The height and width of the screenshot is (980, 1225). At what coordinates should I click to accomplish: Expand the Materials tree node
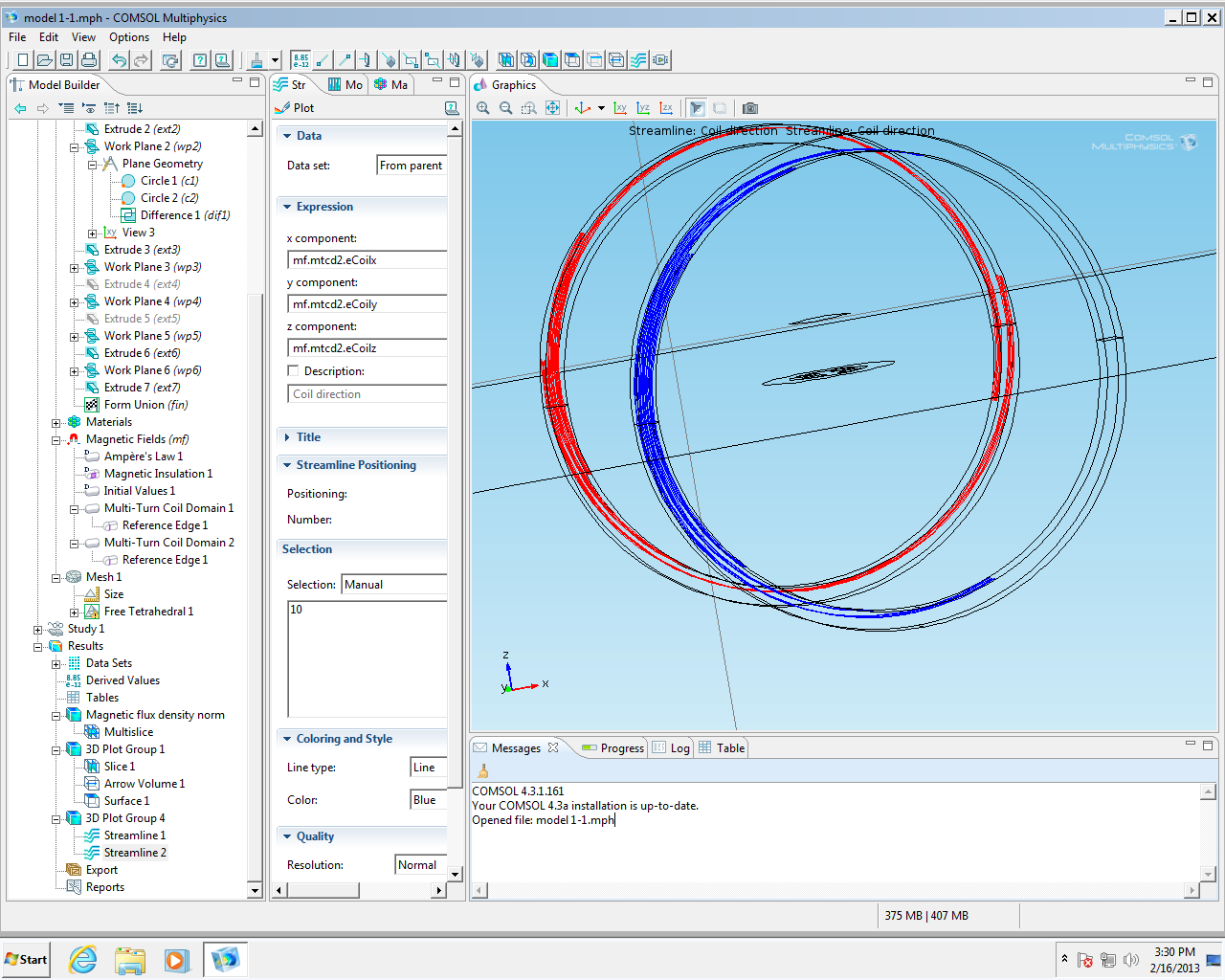point(56,423)
